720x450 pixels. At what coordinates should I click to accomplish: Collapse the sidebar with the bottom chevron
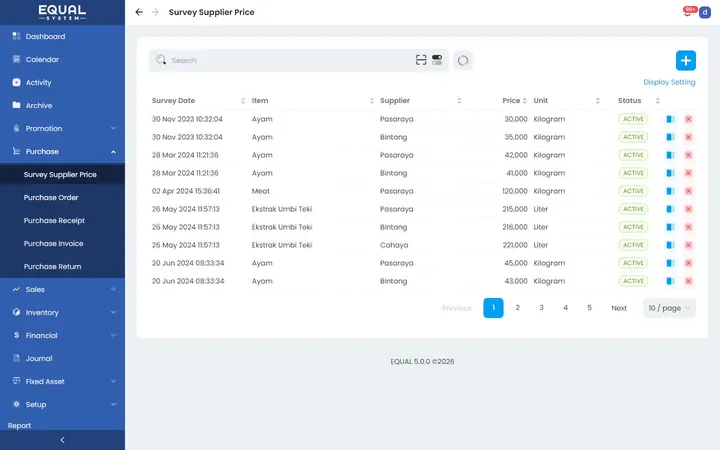62,440
